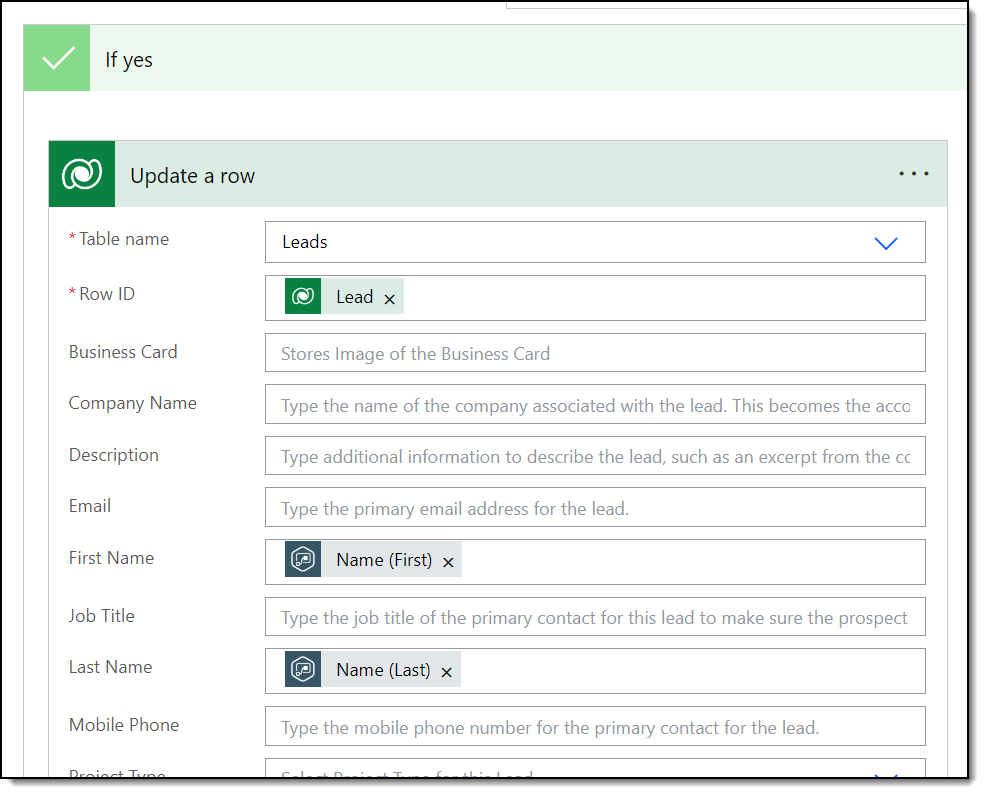Click the Company Name label
The height and width of the screenshot is (794, 984).
tap(132, 403)
